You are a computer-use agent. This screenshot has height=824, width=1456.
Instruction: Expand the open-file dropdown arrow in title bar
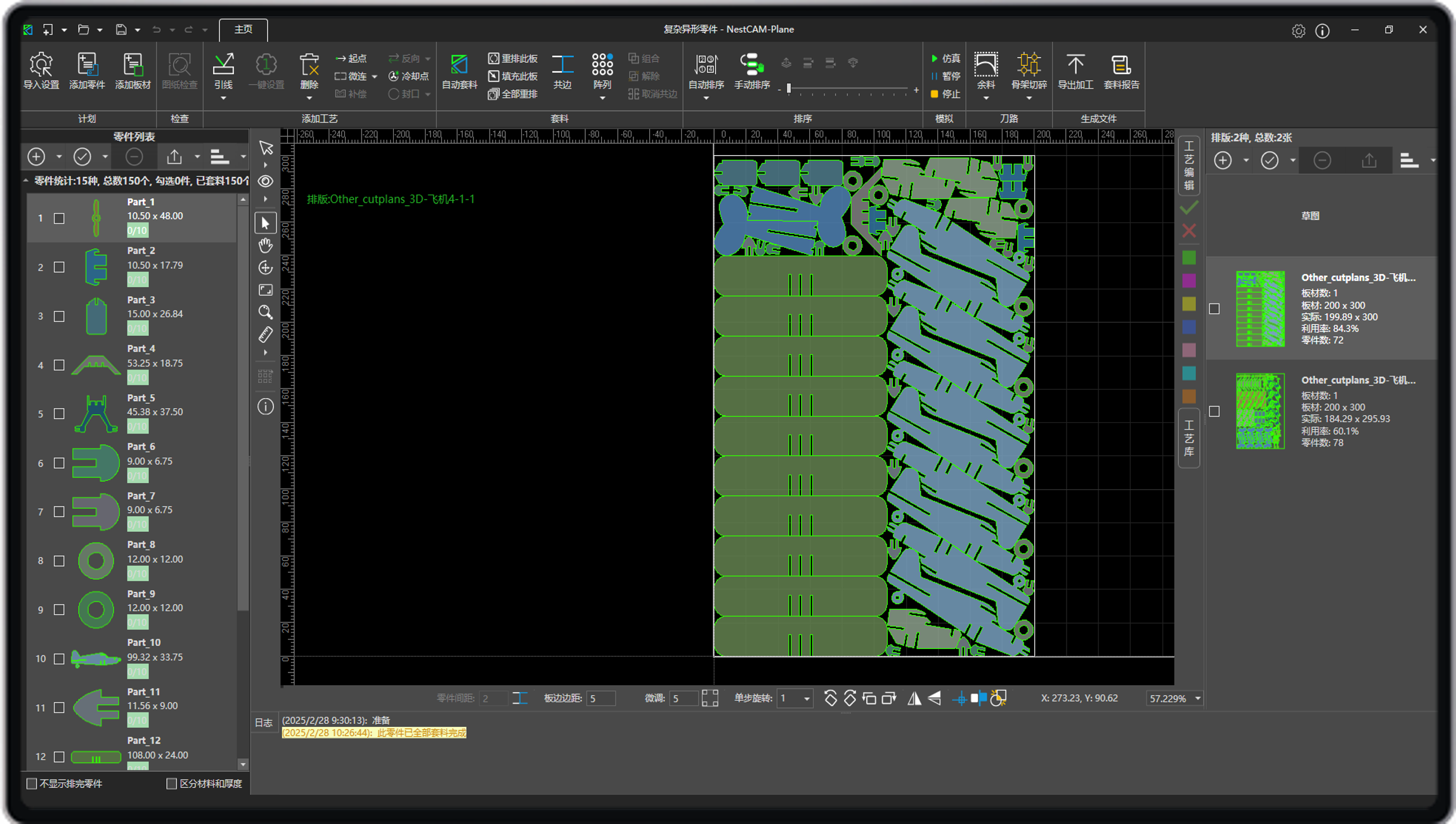(x=100, y=30)
